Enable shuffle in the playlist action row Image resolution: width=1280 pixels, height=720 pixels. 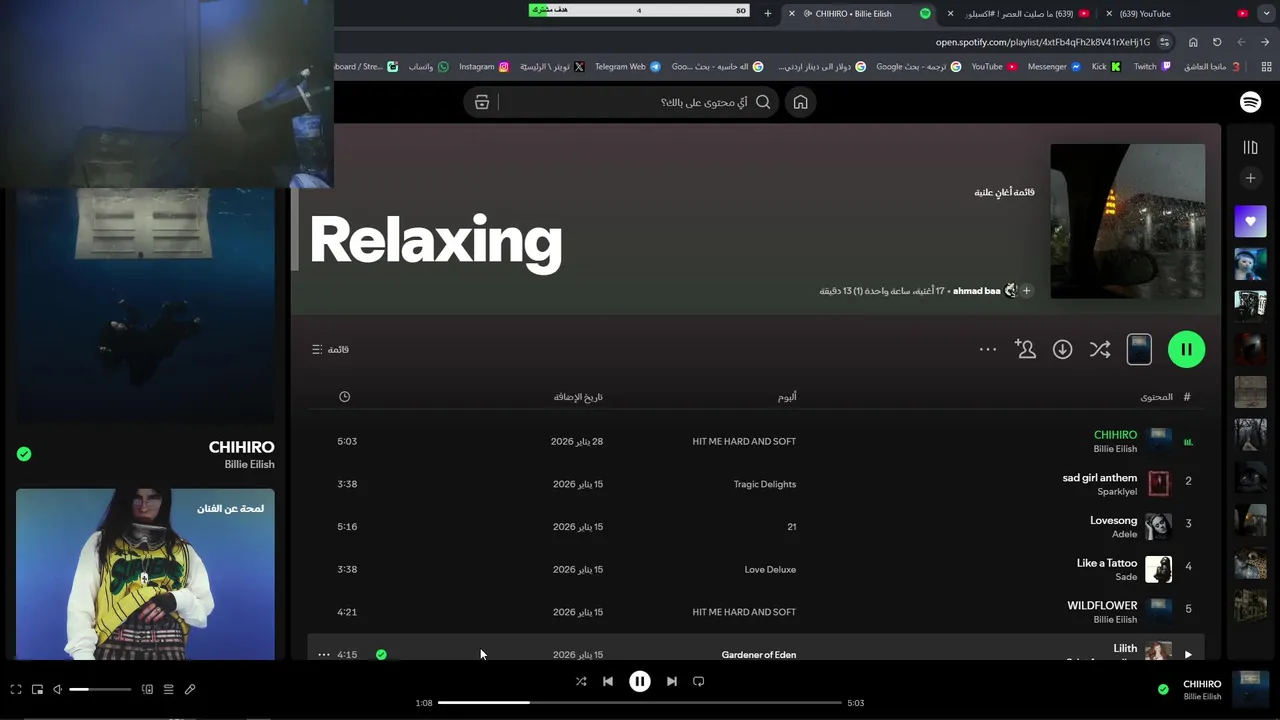(1100, 349)
